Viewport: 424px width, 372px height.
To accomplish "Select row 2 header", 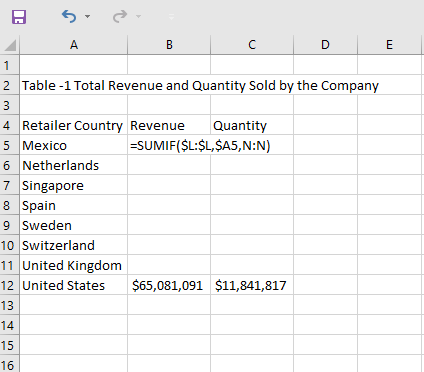I will 9,85.
